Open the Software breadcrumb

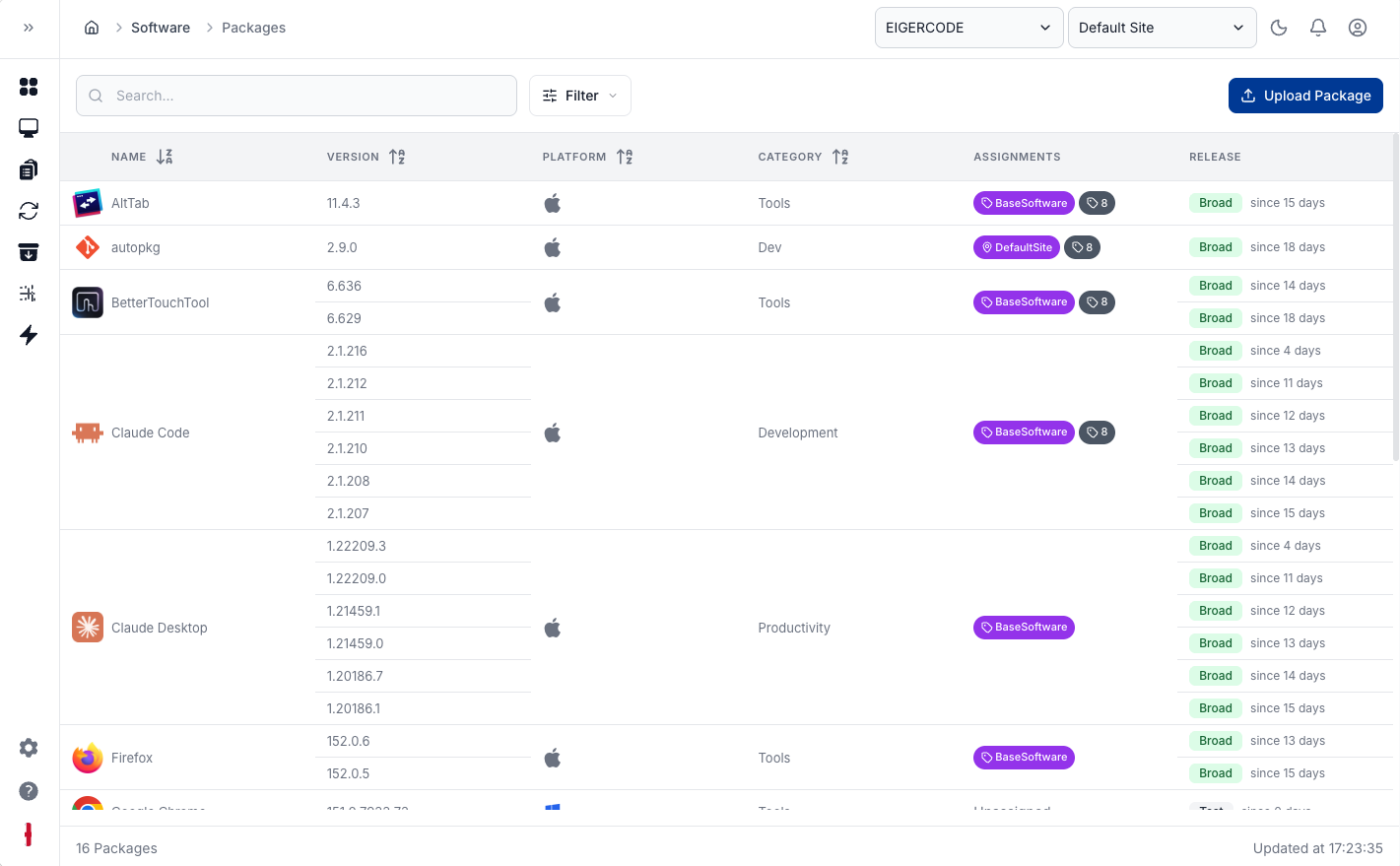[161, 28]
